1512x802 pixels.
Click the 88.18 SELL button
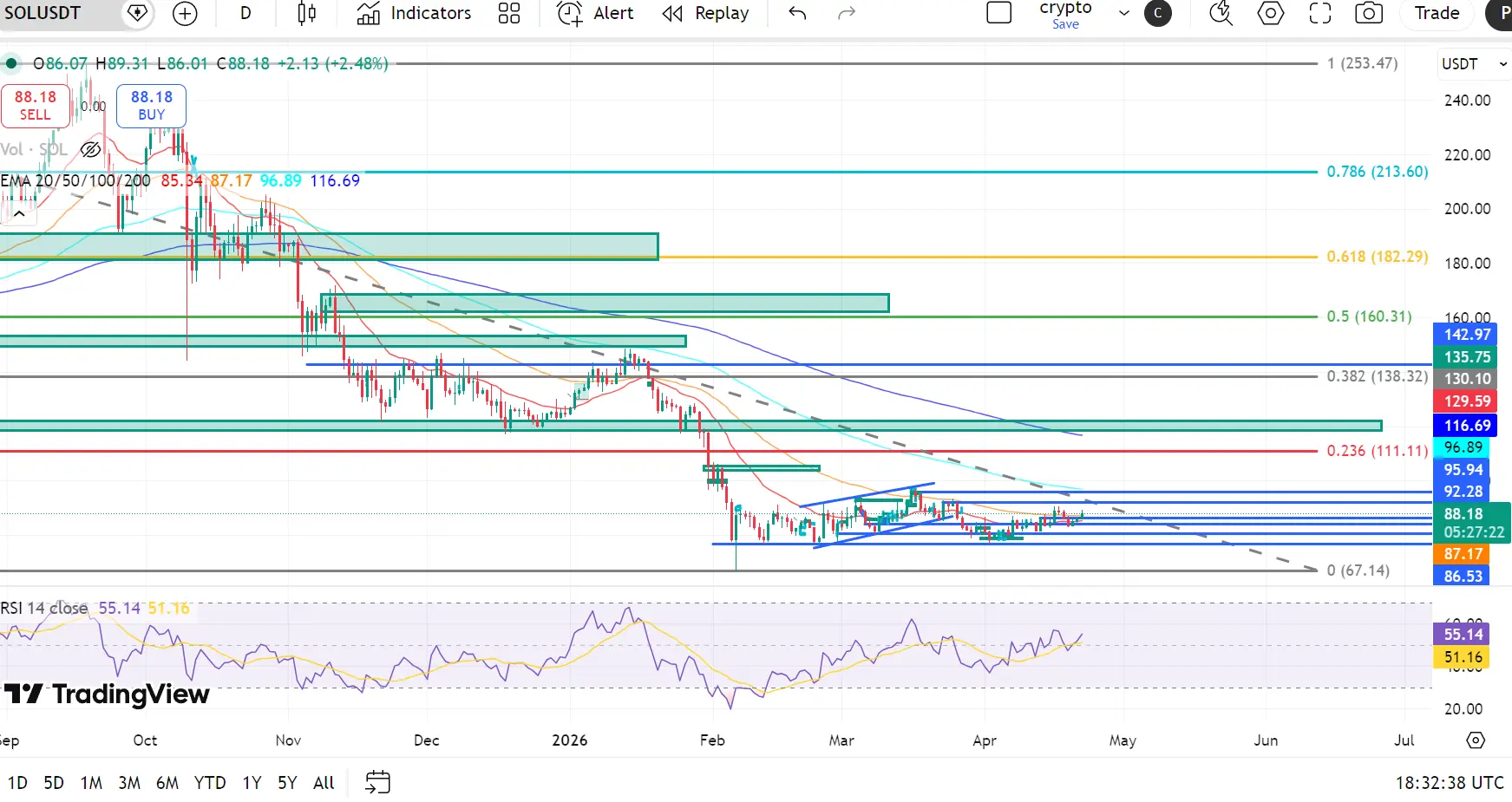[36, 106]
